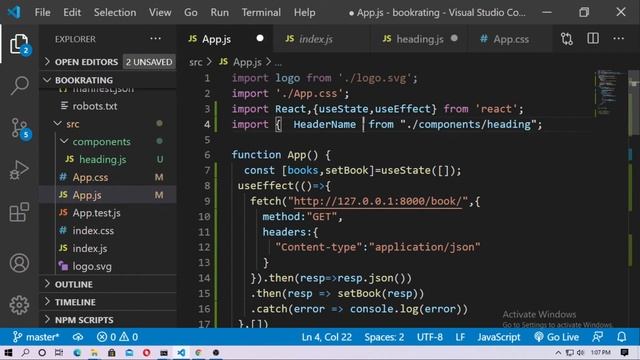Open the Explorer Views and More Actions ellipsis

pos(155,39)
